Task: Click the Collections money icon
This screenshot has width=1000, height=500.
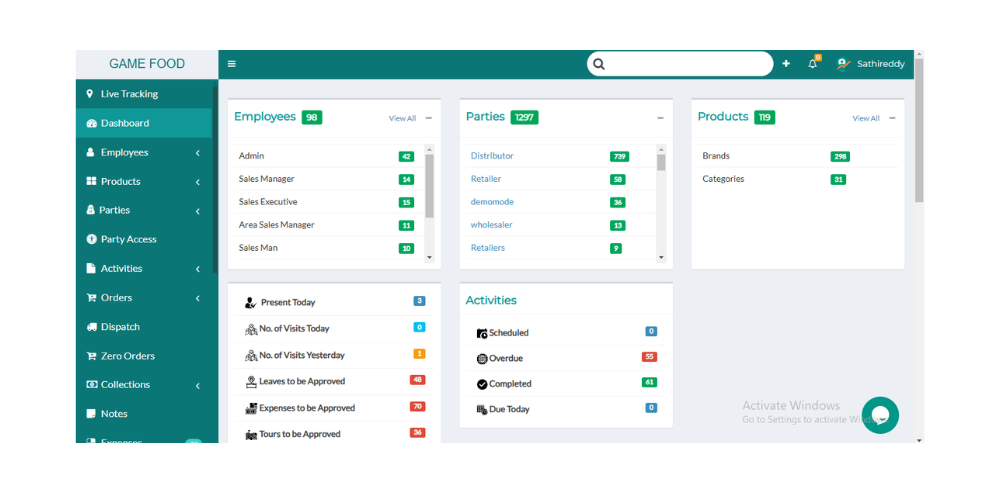Action: pyautogui.click(x=91, y=385)
